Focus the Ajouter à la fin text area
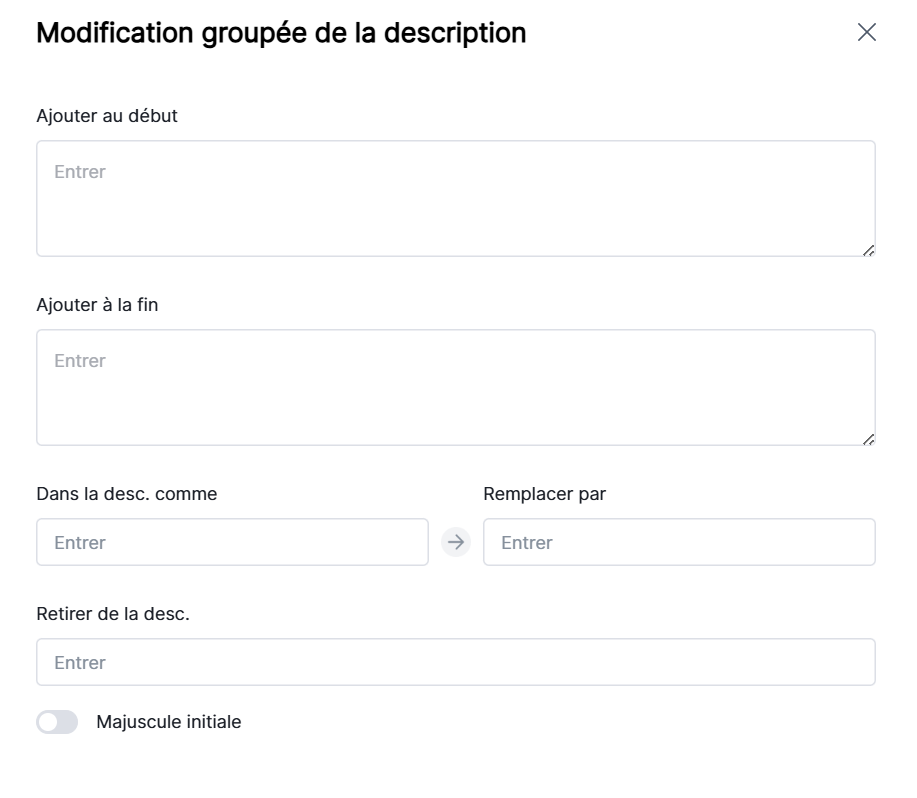Viewport: 917px width, 798px height. click(455, 387)
